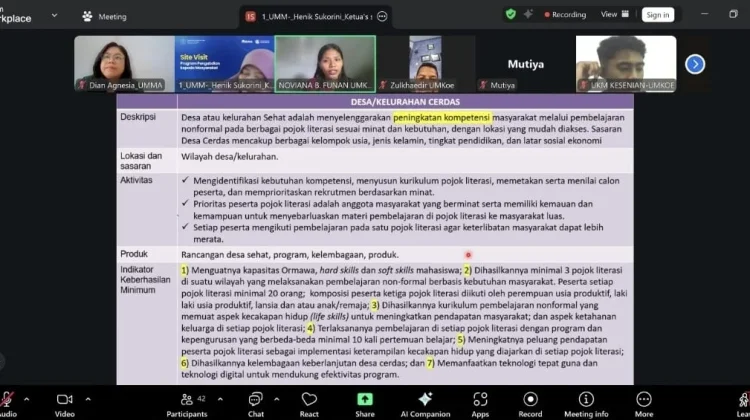Open the More options menu
Image resolution: width=750 pixels, height=420 pixels.
click(x=644, y=404)
